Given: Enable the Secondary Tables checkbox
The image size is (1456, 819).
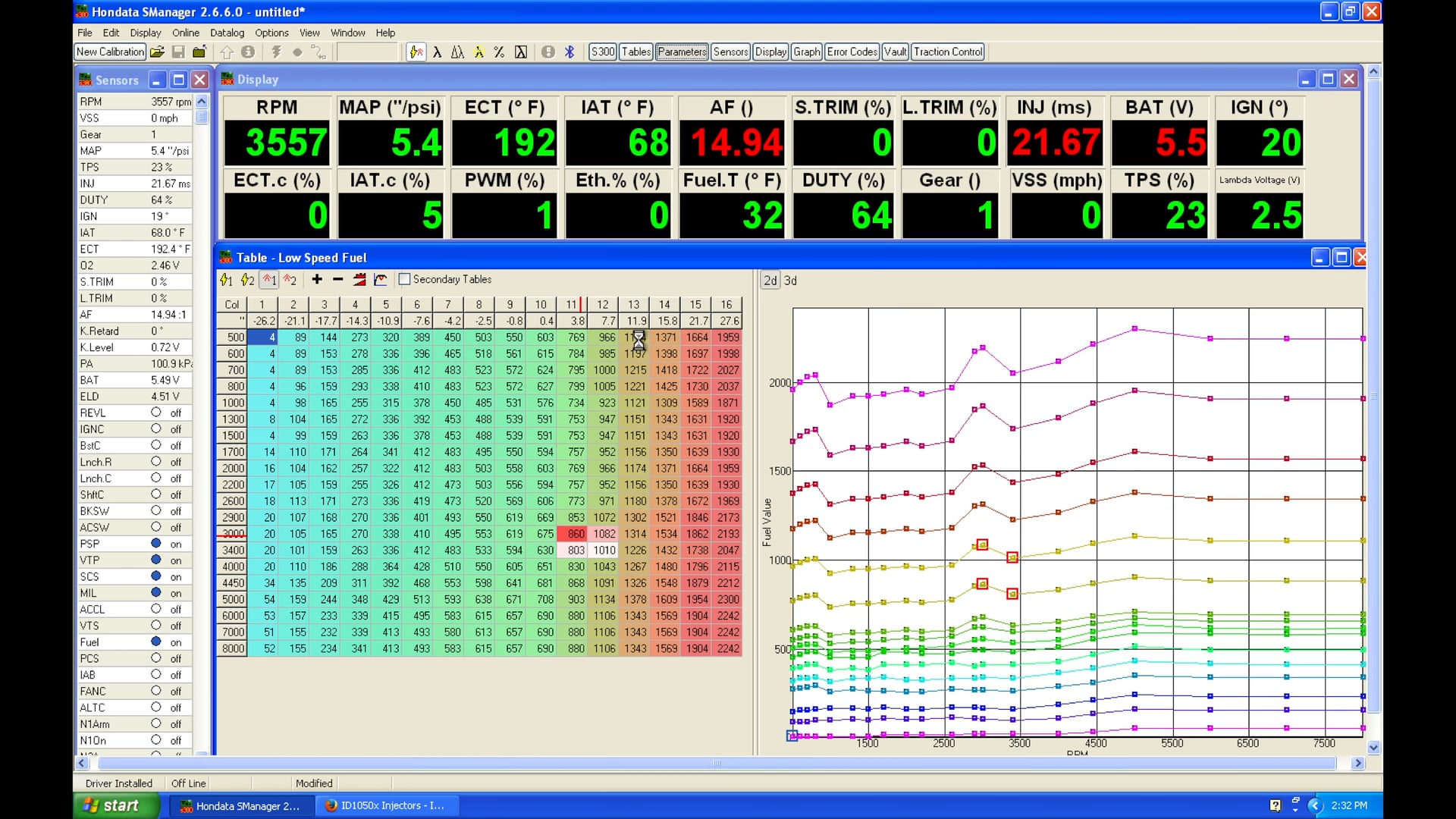Looking at the screenshot, I should coord(405,280).
